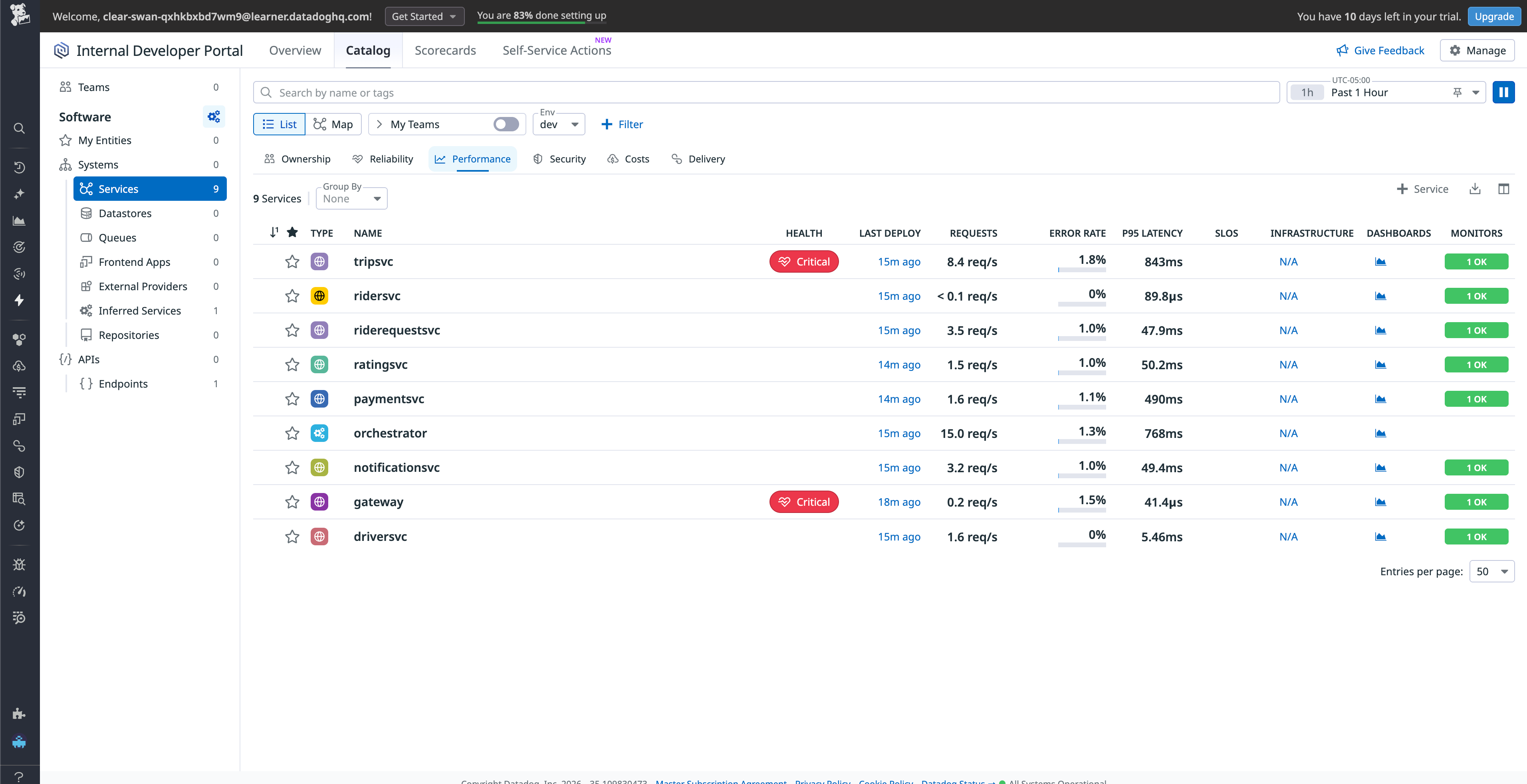This screenshot has height=784, width=1527.
Task: Click the sort order arrow icon
Action: point(274,232)
